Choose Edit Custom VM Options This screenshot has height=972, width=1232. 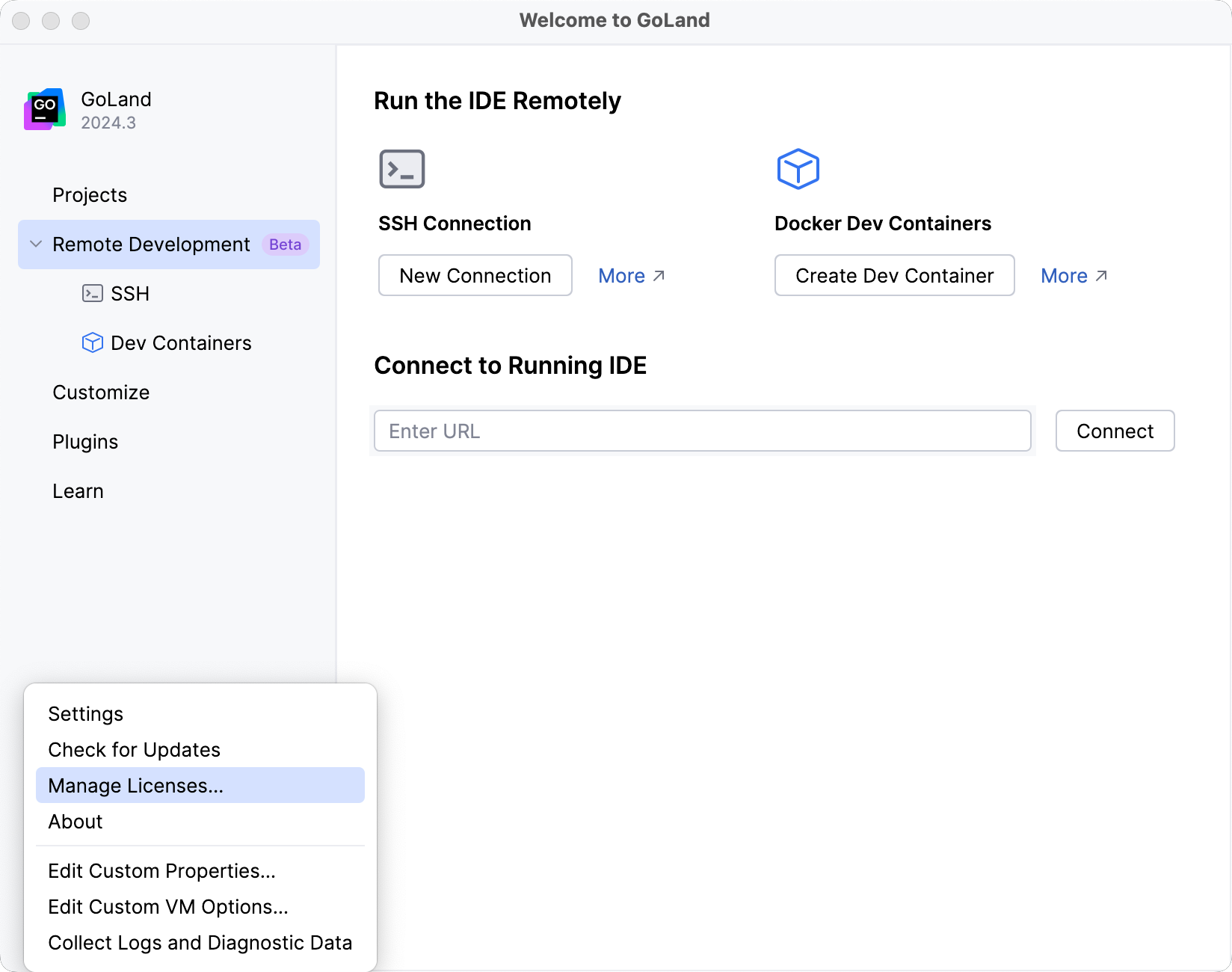(x=168, y=906)
